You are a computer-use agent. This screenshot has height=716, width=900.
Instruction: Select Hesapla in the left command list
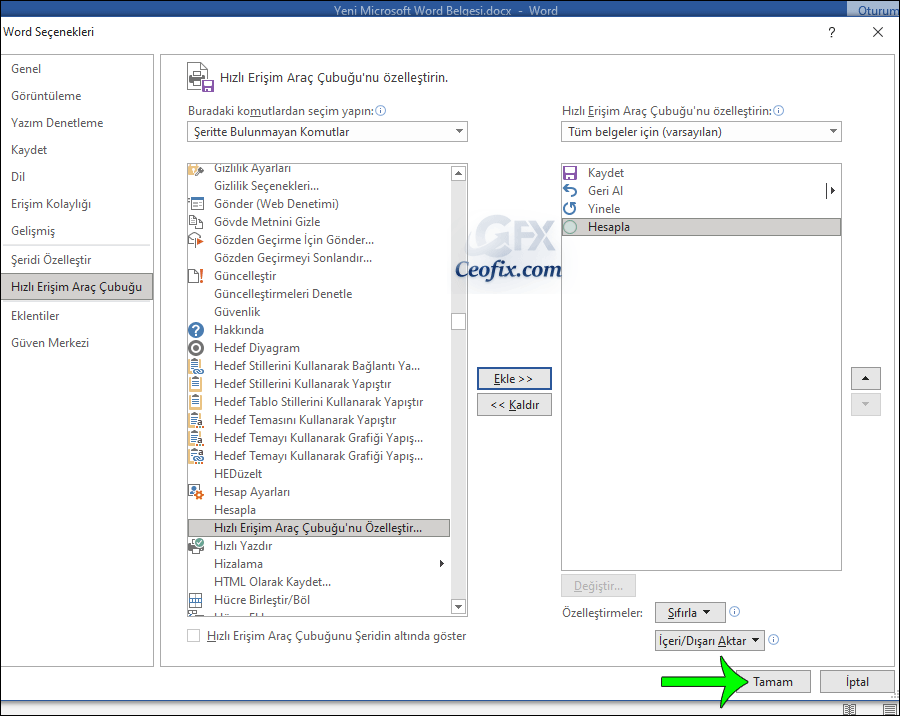click(x=319, y=510)
